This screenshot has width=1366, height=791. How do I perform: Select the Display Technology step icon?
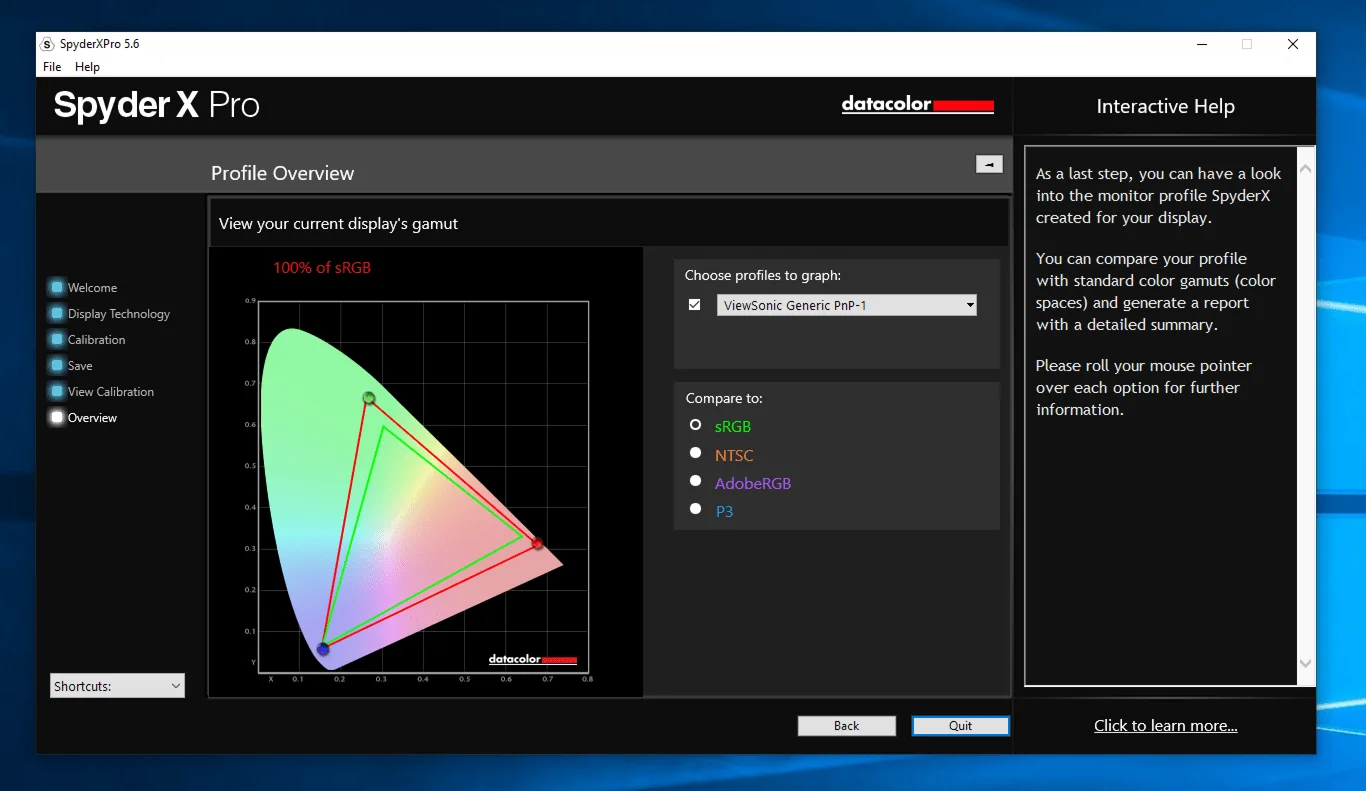(x=57, y=314)
